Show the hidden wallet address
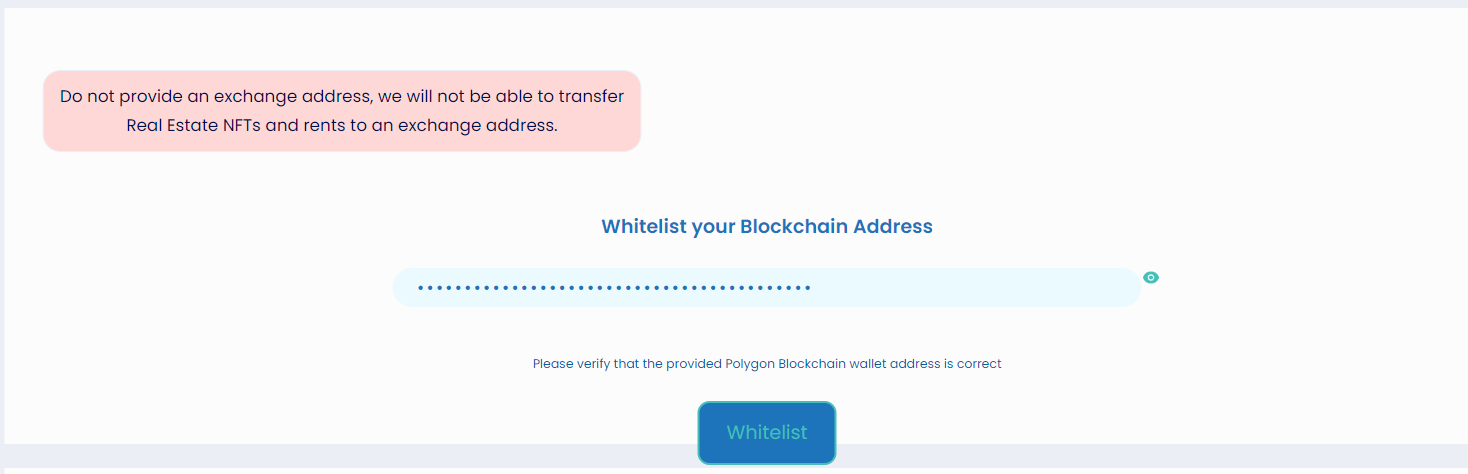Screen dimensions: 1468x474 pos(1151,277)
